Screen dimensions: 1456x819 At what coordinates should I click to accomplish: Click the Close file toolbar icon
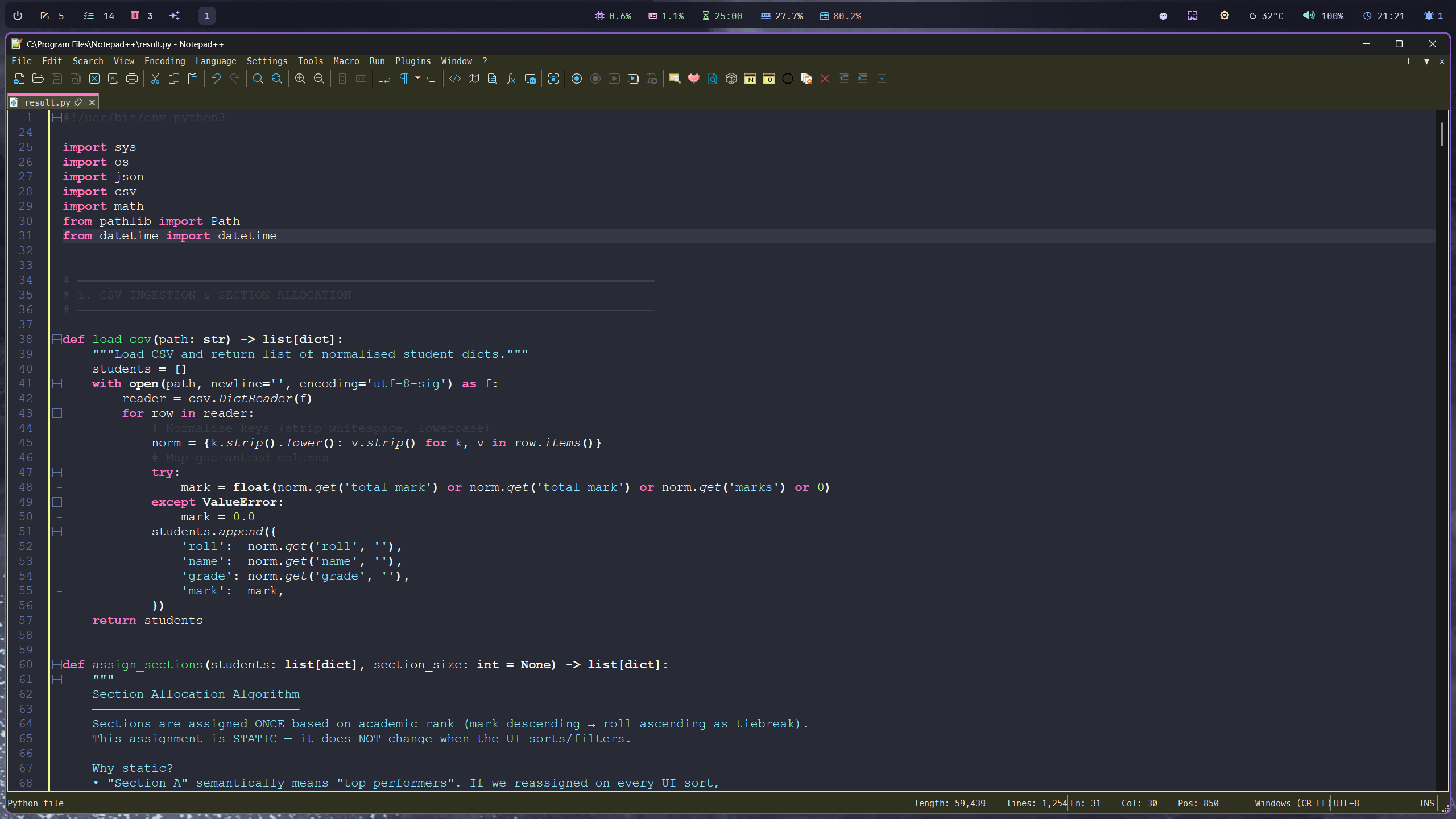pos(94,78)
